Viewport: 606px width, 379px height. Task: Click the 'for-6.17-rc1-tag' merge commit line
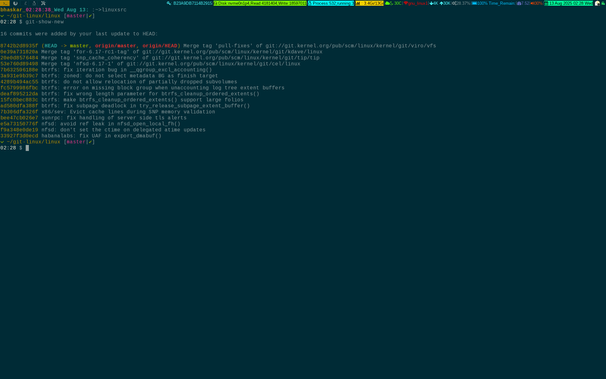tap(161, 52)
